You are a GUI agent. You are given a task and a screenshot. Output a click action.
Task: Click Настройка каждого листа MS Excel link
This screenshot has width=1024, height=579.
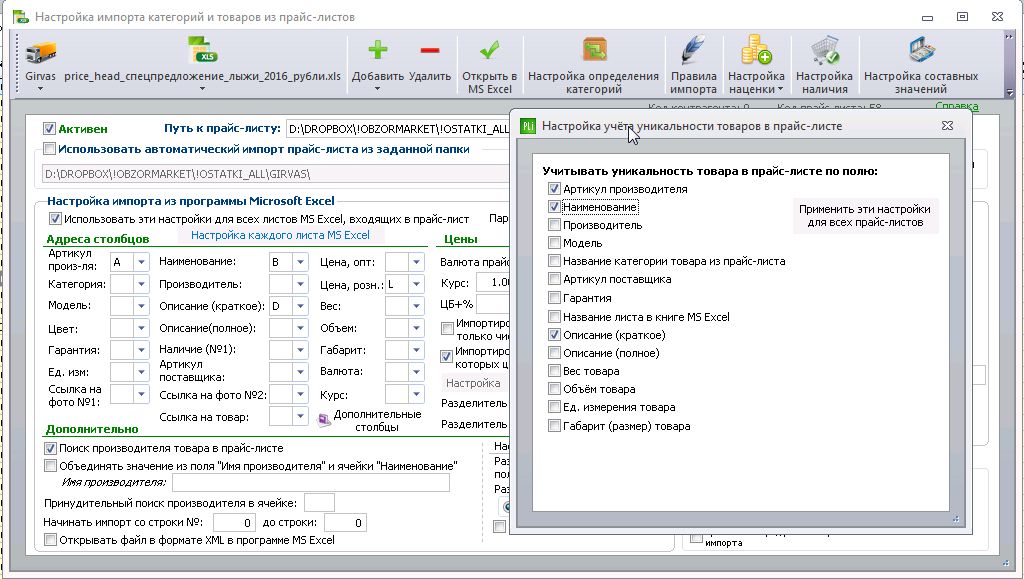280,235
